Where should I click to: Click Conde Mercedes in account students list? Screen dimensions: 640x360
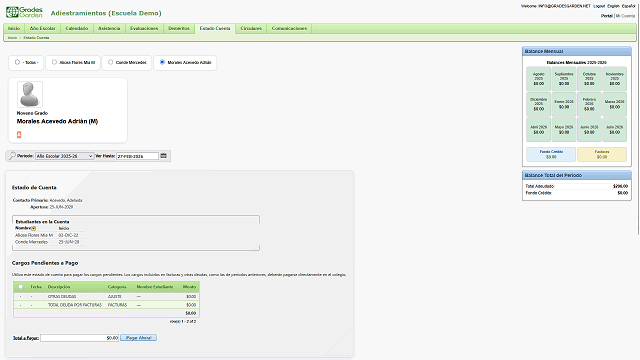[31, 242]
